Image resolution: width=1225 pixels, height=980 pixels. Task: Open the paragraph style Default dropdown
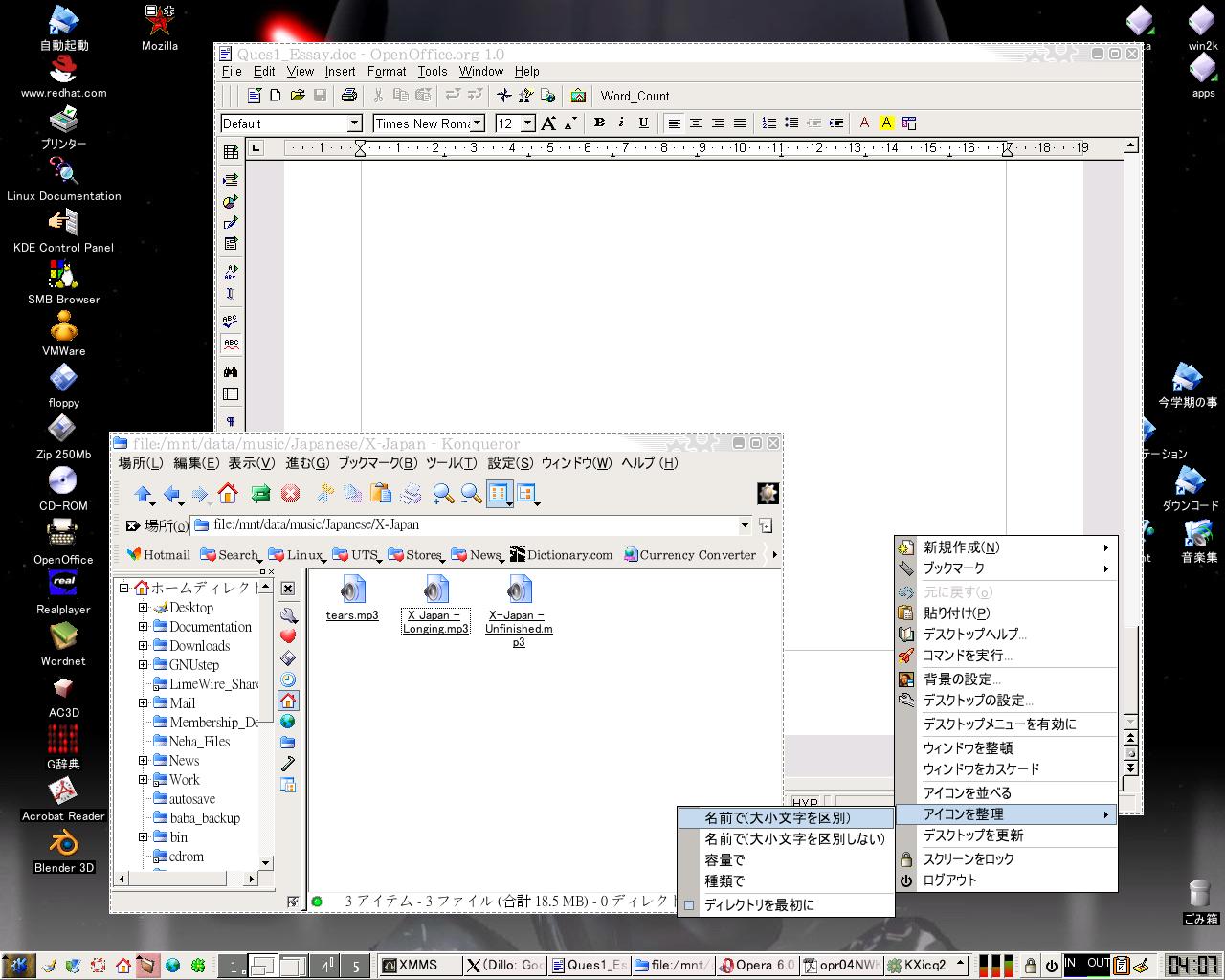[x=354, y=123]
